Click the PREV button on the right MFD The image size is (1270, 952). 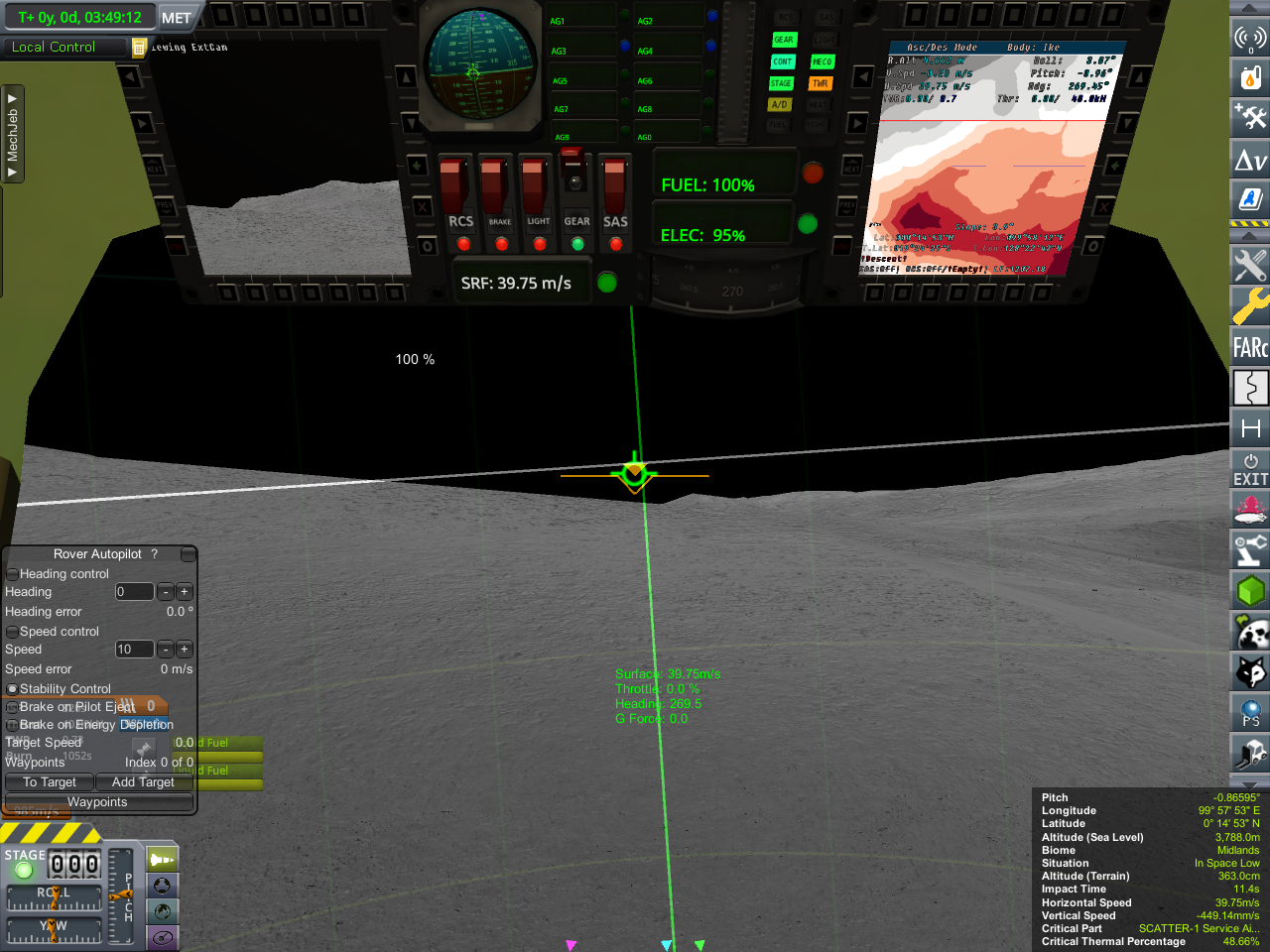tap(847, 207)
